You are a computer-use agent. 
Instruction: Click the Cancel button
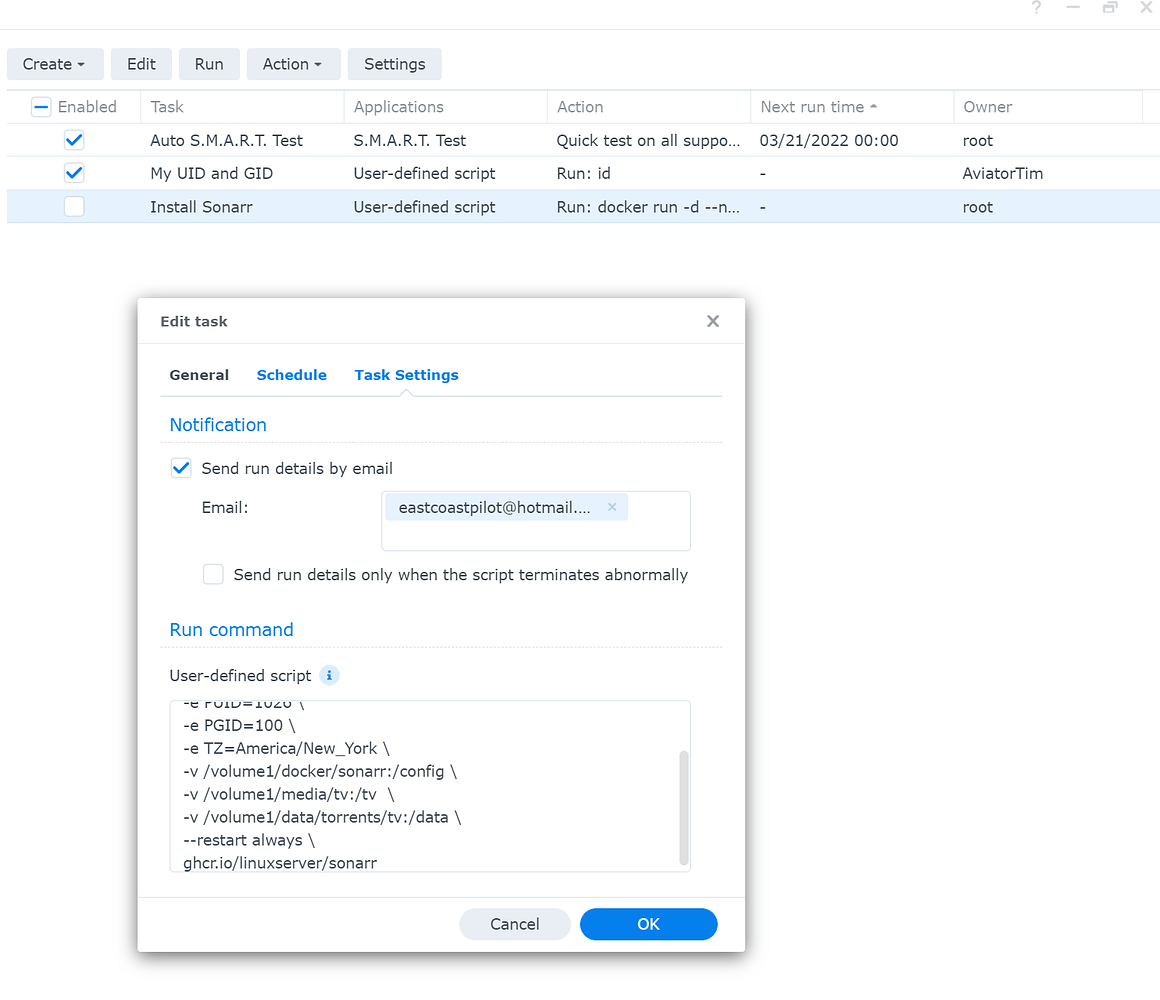click(514, 924)
